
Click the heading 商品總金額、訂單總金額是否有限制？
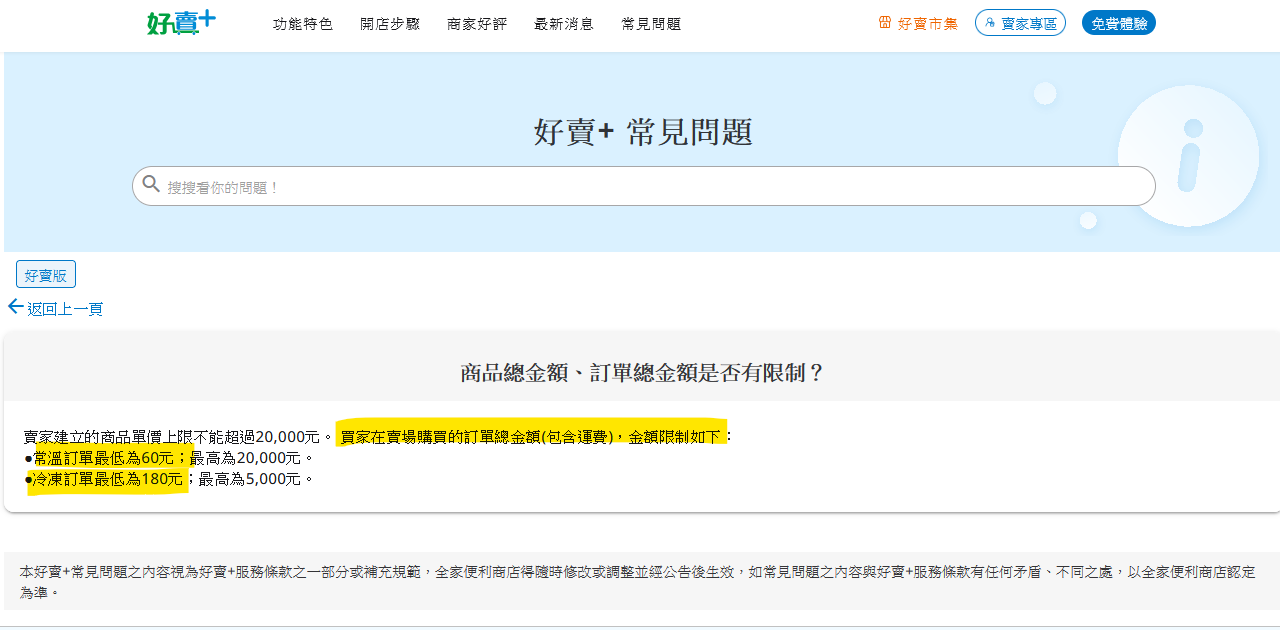click(642, 373)
